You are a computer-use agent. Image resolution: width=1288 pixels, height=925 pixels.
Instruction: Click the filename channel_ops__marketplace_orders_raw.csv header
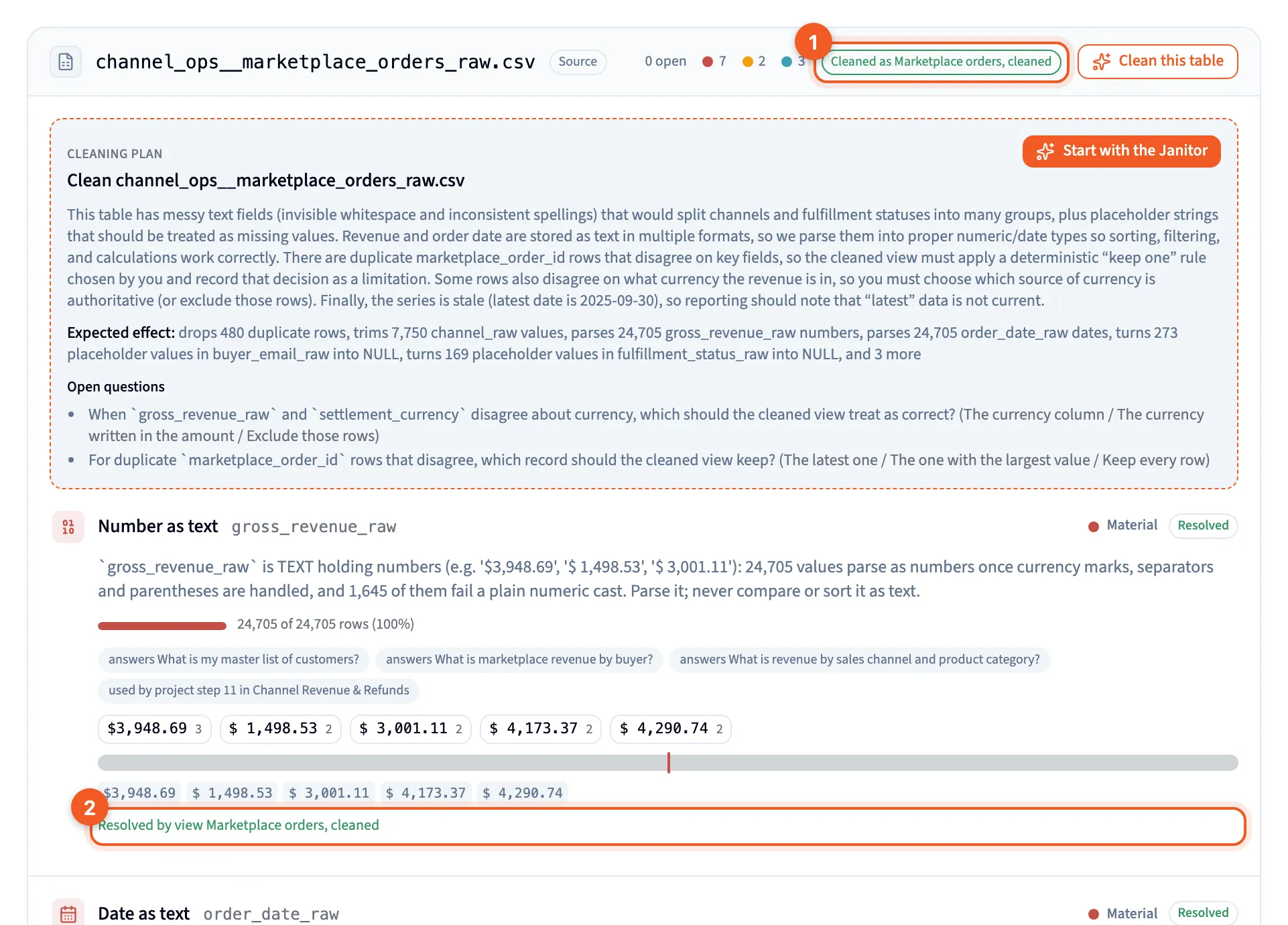[x=315, y=62]
